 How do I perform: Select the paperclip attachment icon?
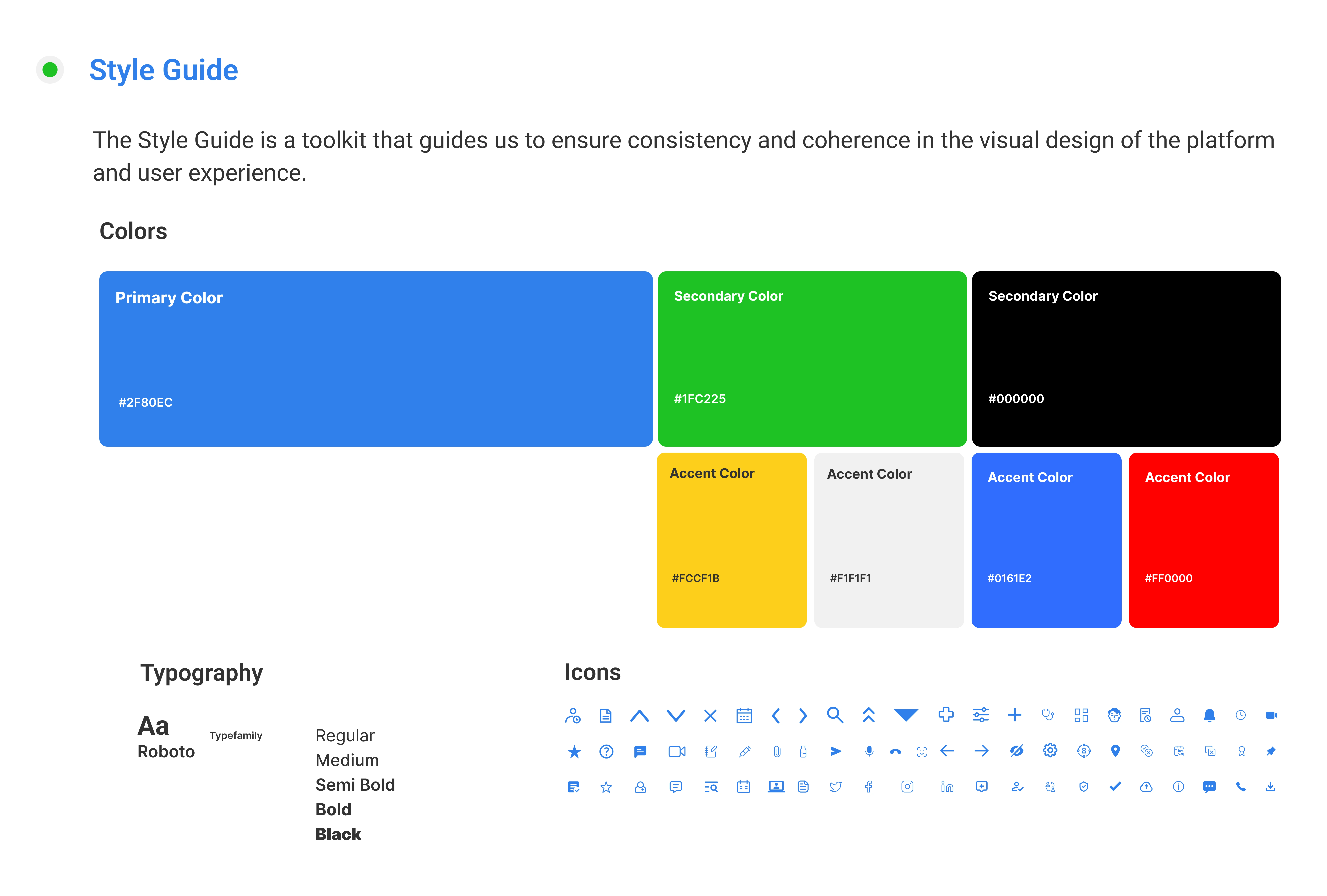click(x=777, y=752)
